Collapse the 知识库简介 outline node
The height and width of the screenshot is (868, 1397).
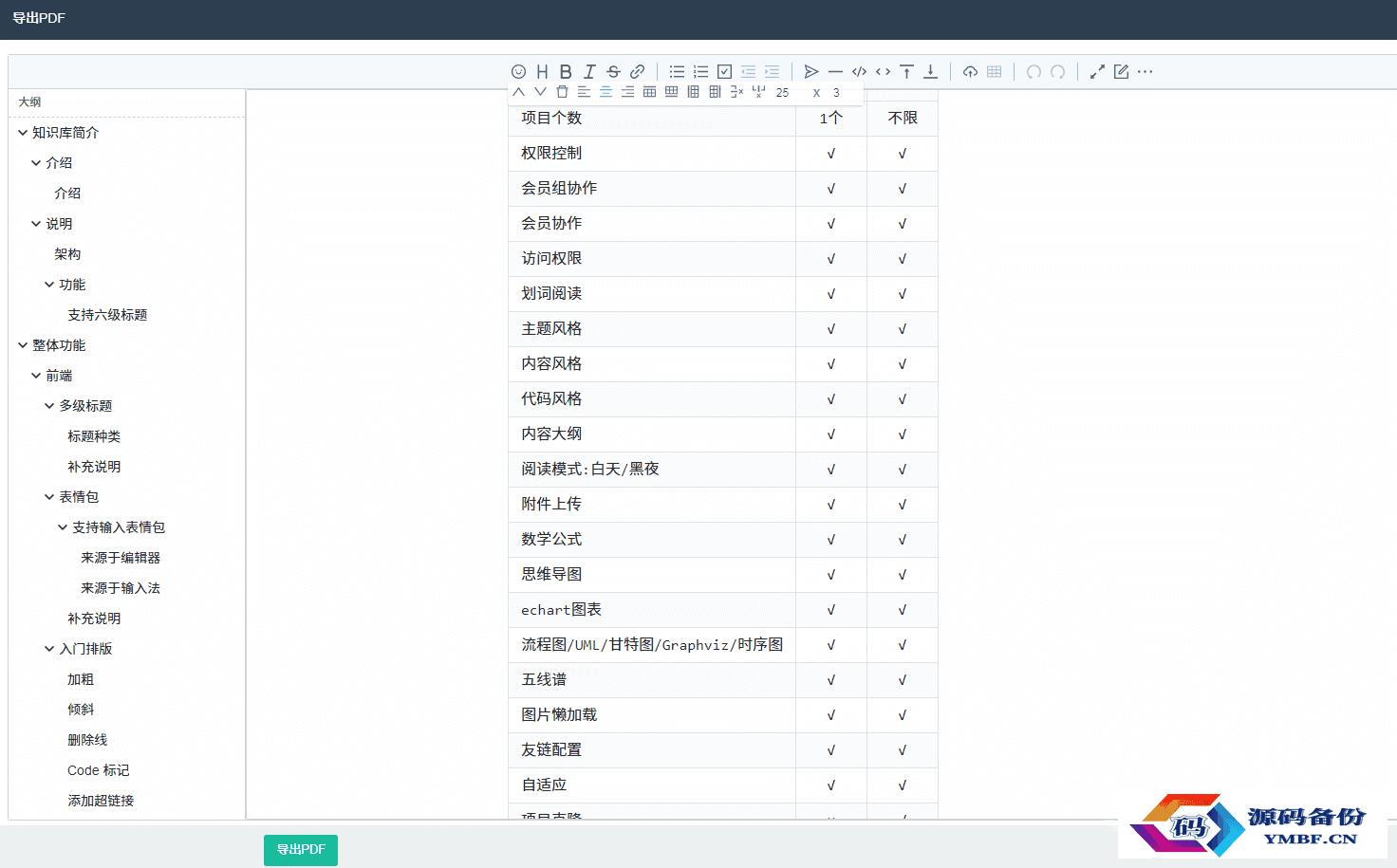[23, 133]
